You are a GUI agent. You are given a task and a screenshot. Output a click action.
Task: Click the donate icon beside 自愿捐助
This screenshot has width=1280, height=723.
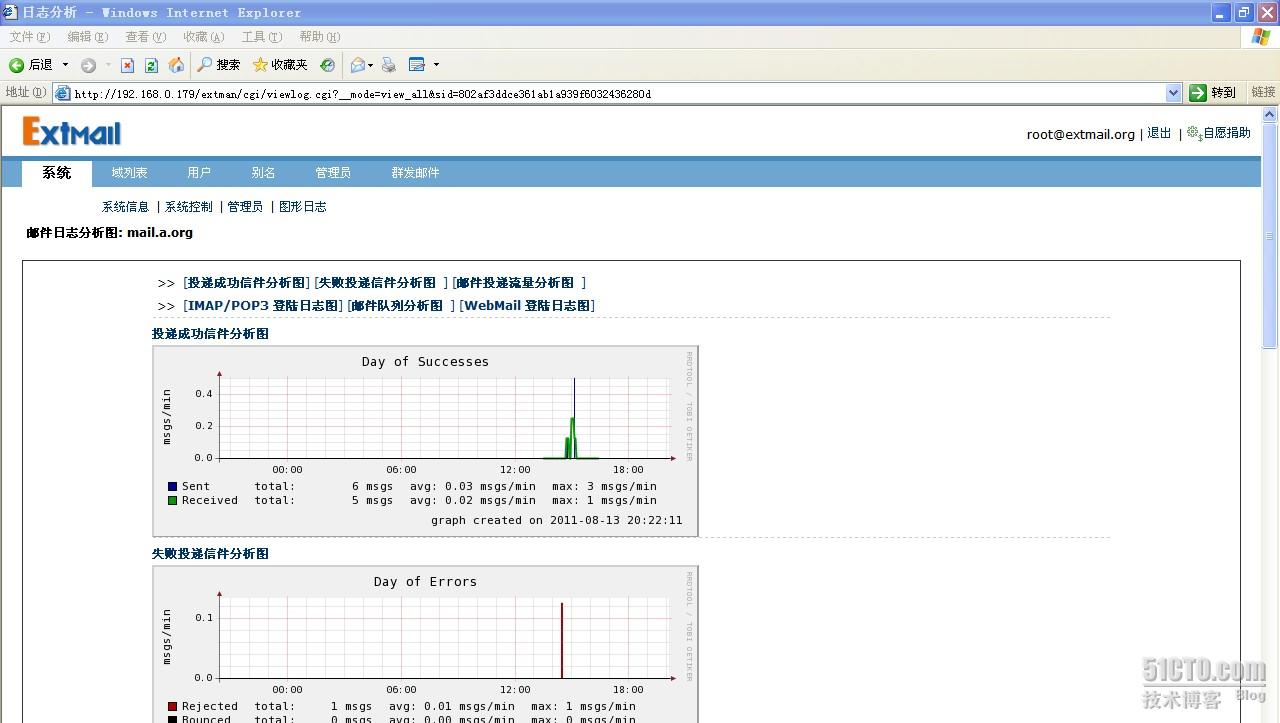point(1194,133)
